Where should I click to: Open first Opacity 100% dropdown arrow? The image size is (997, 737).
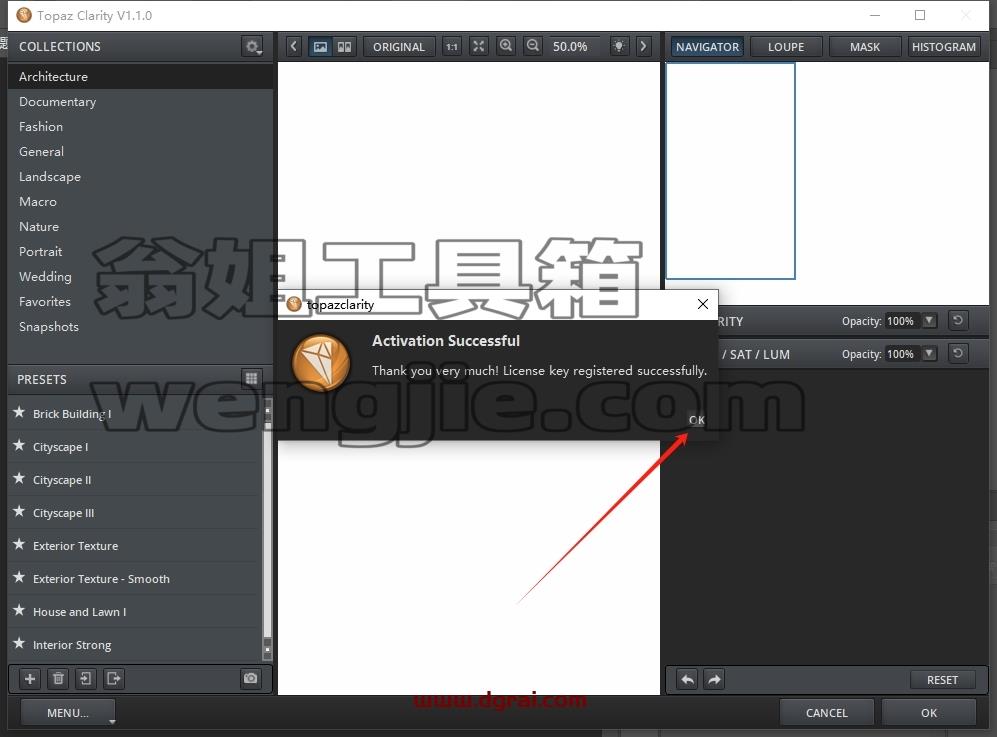(x=930, y=320)
